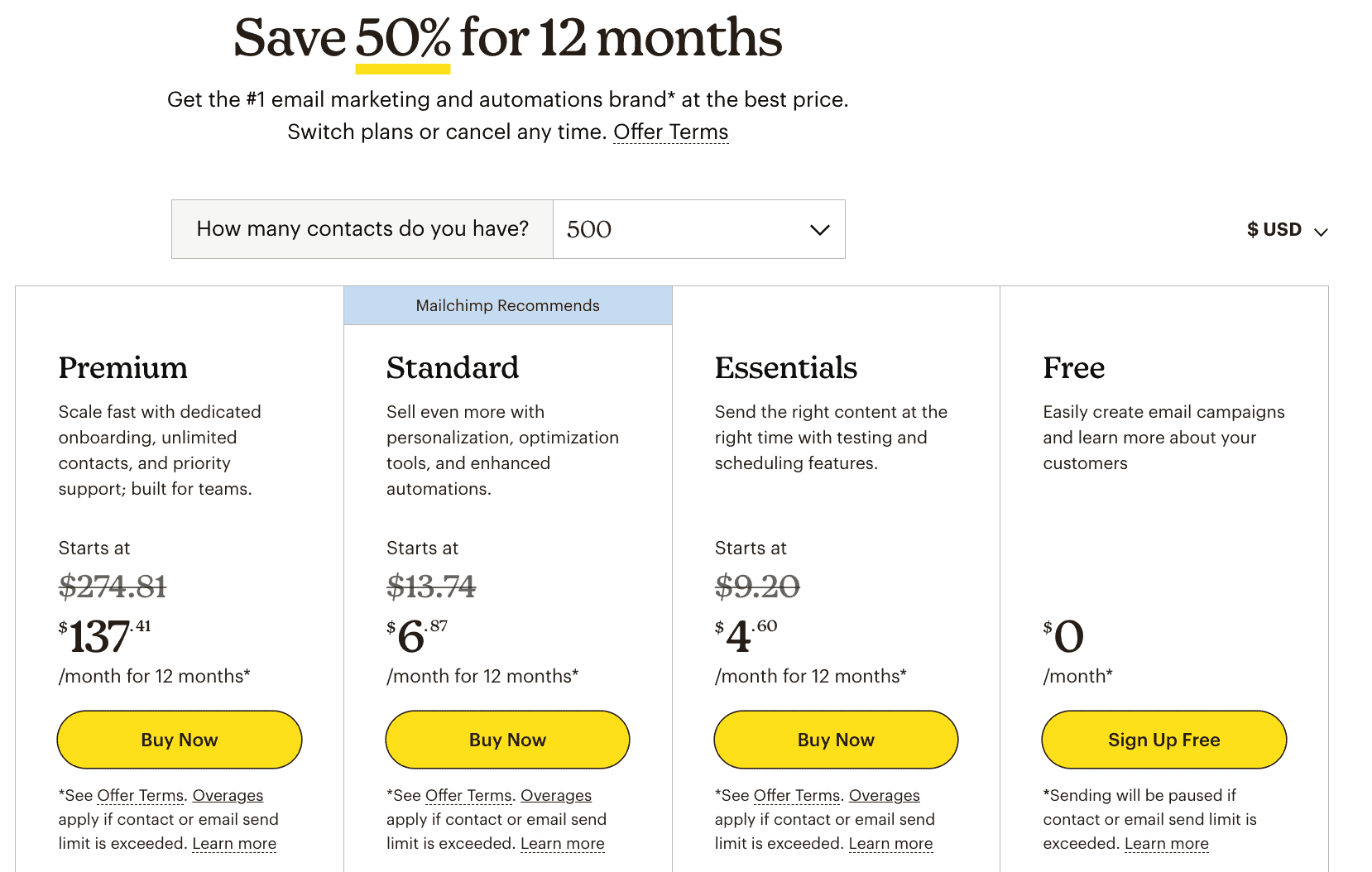1372x872 pixels.
Task: Open Learn more under the Premium plan
Action: tap(233, 843)
